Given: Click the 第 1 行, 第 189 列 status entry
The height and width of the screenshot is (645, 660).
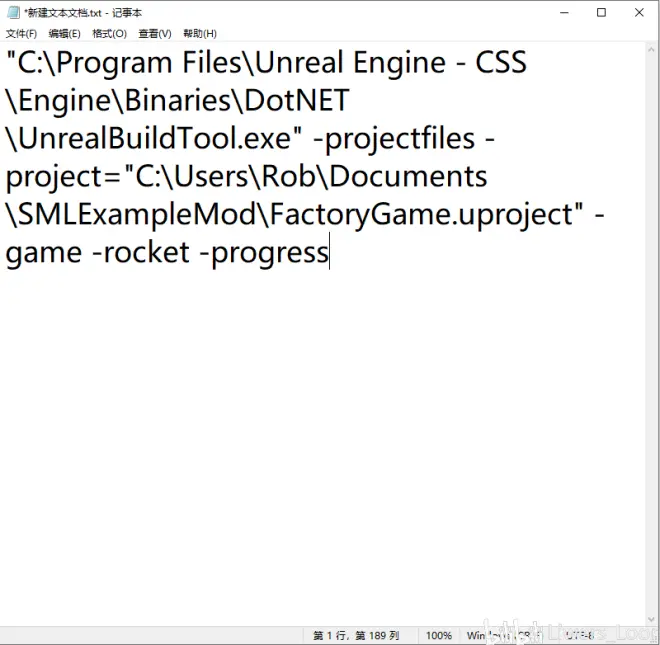Looking at the screenshot, I should coord(356,635).
